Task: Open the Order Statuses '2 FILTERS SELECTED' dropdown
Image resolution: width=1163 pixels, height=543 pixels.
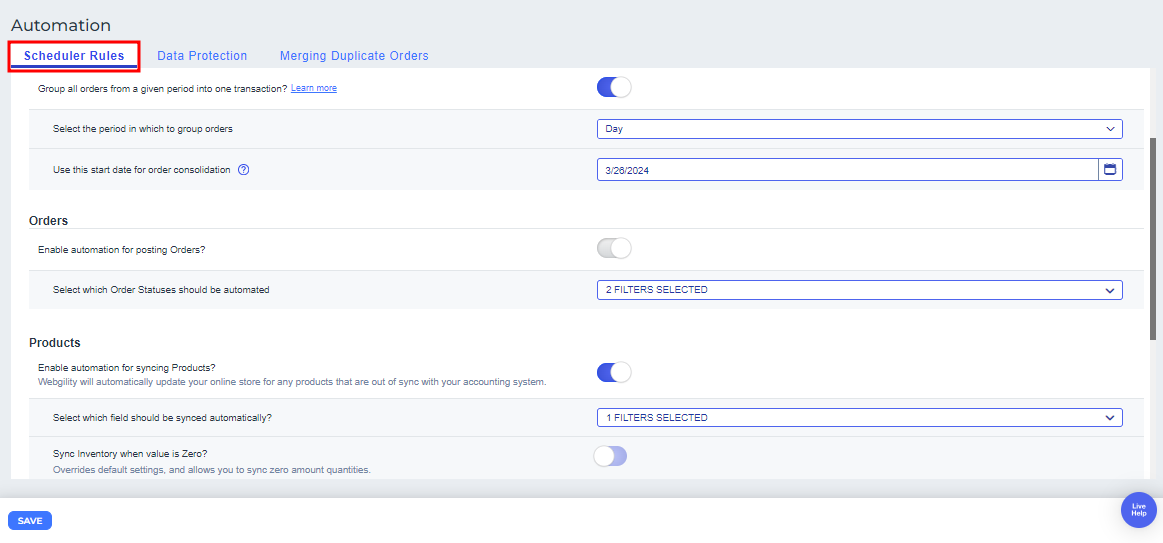Action: tap(850, 290)
